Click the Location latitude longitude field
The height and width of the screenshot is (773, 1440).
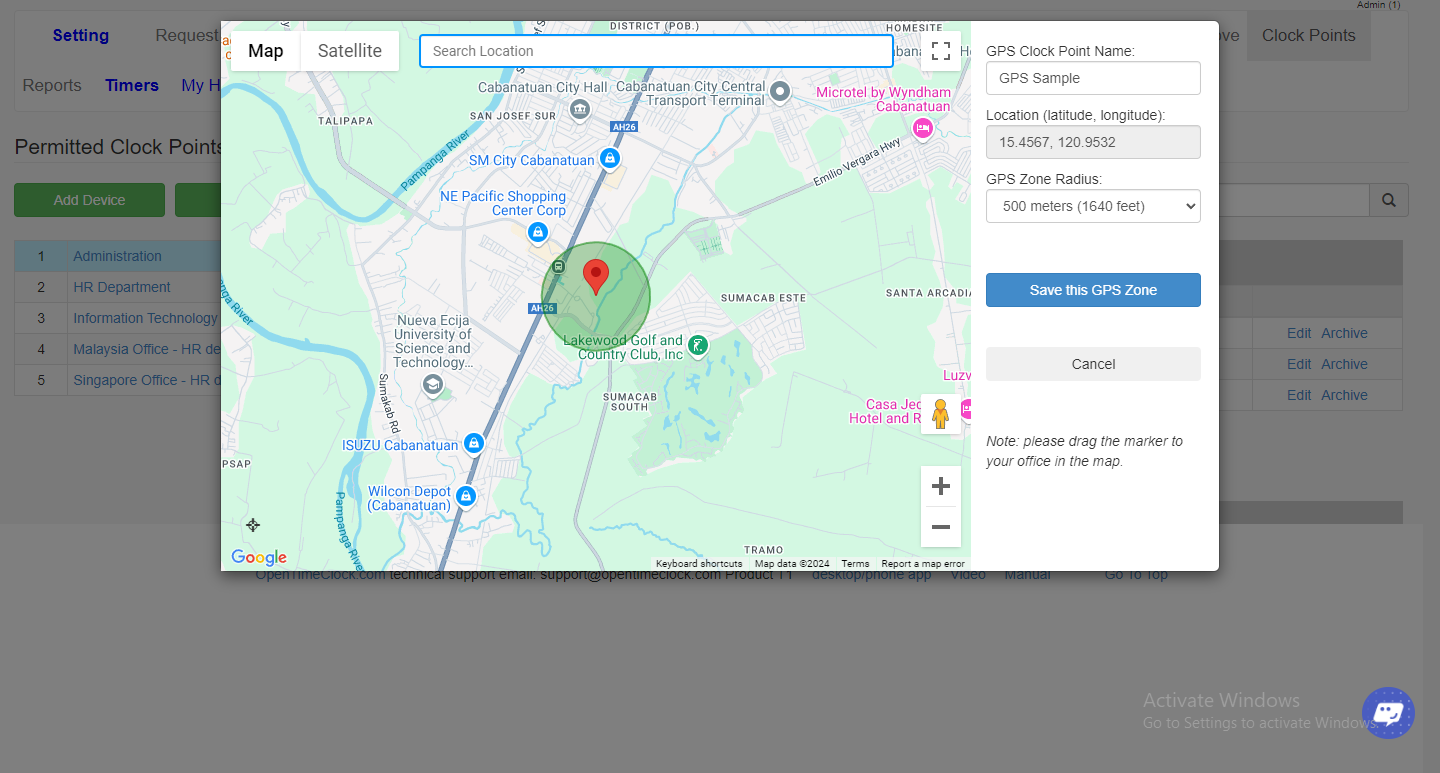point(1093,142)
